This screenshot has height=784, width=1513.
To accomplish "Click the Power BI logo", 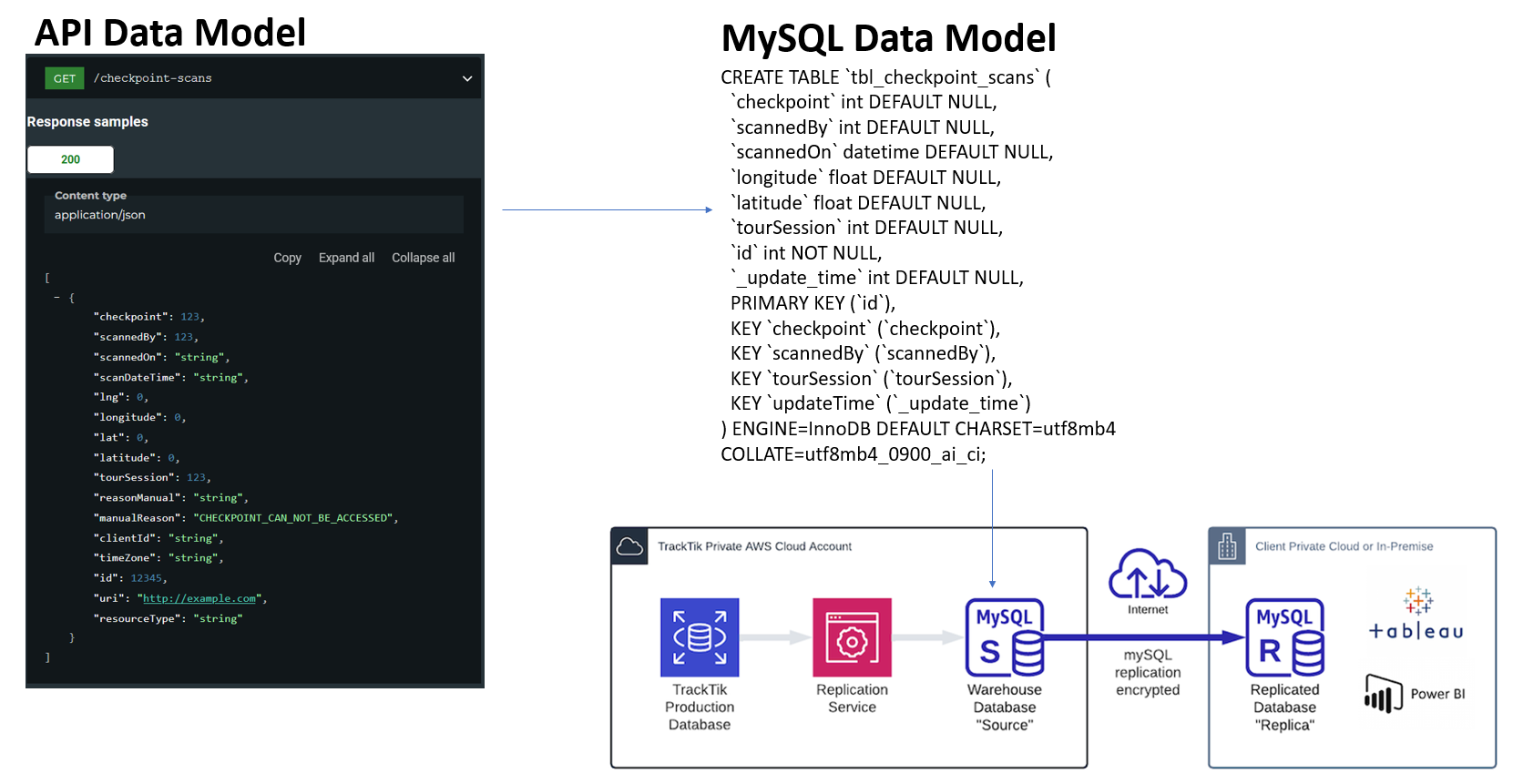I will click(x=1415, y=694).
